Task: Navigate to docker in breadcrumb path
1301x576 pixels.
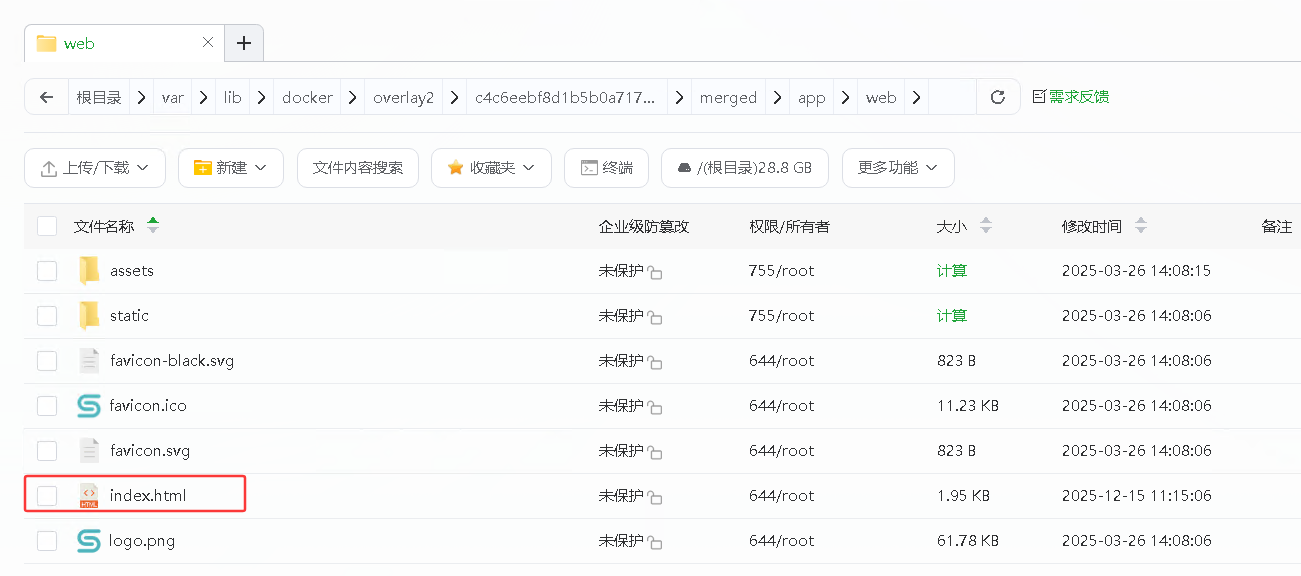Action: click(307, 97)
